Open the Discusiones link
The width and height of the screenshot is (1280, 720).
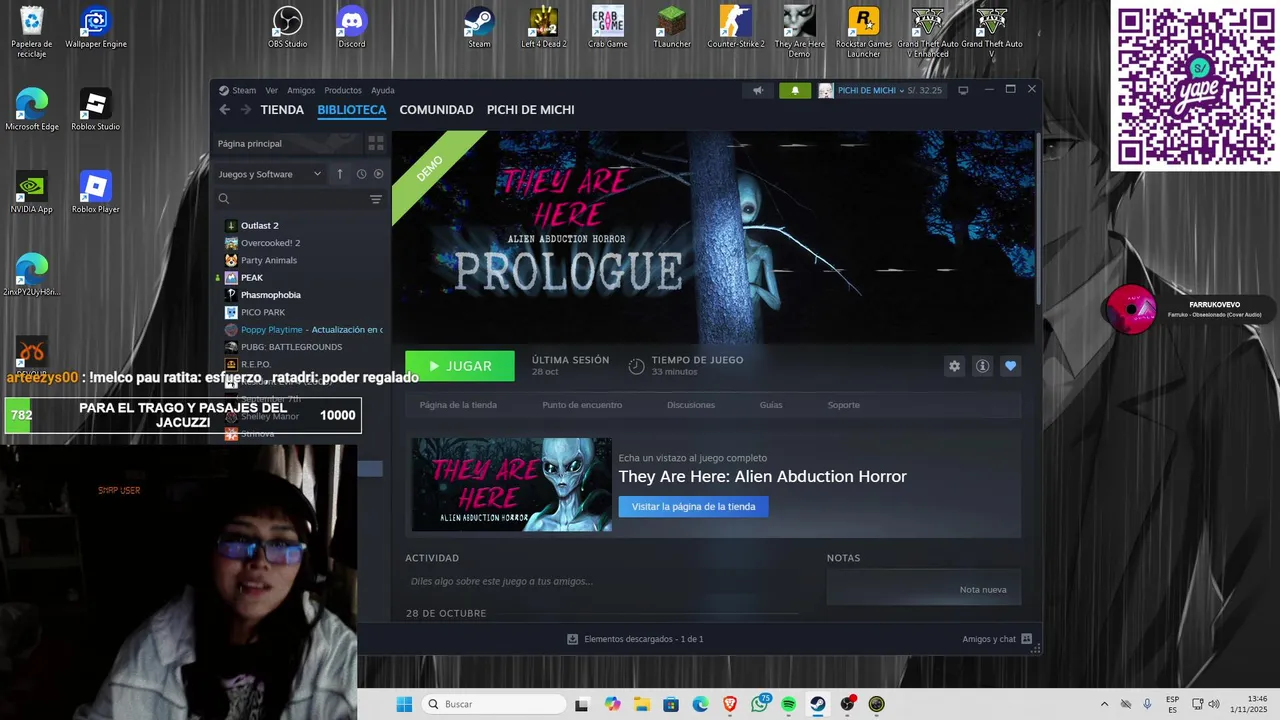(x=691, y=405)
